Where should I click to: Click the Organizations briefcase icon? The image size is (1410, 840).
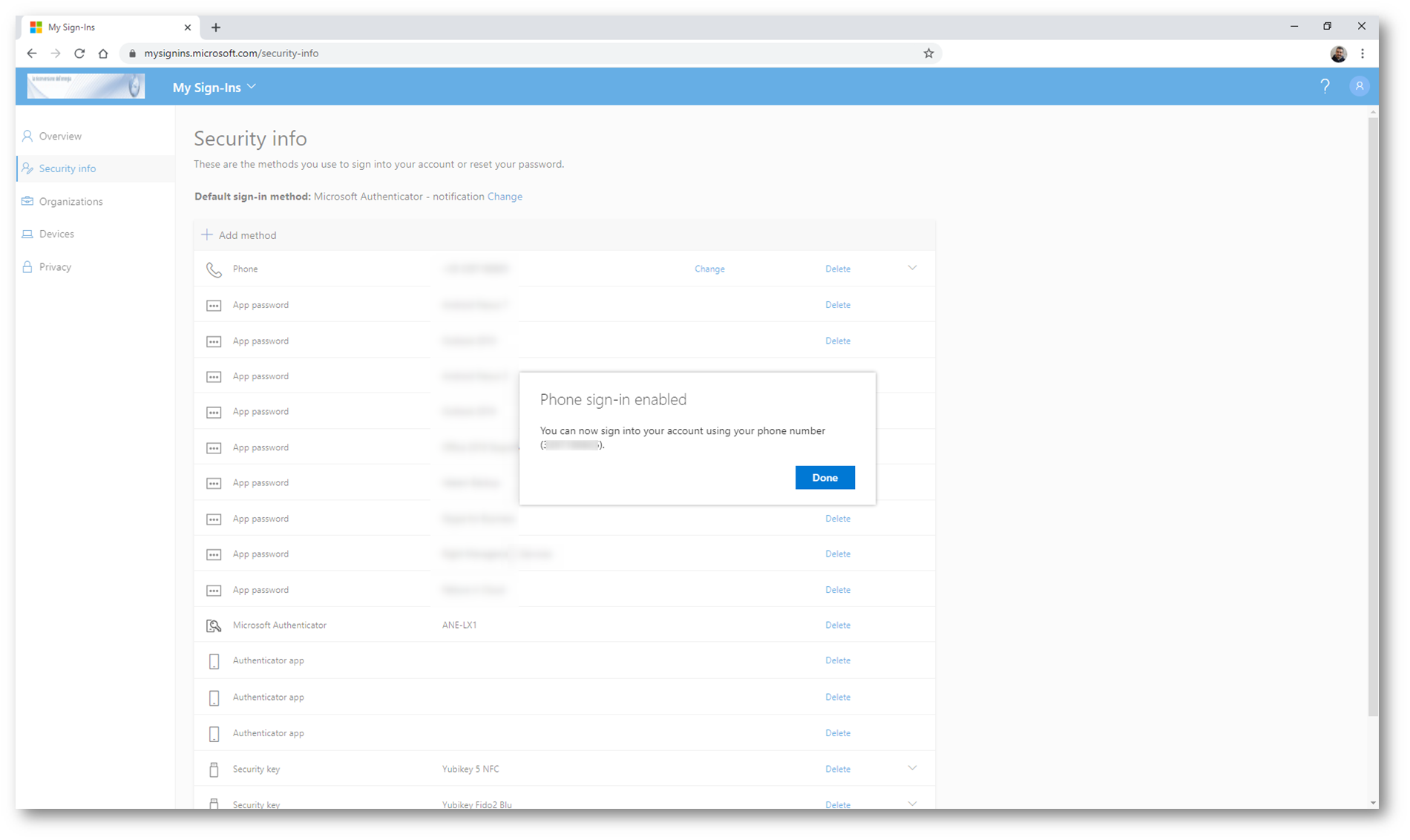[x=27, y=201]
